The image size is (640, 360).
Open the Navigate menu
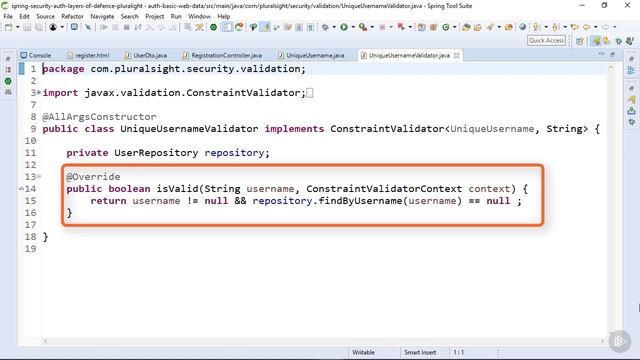tap(102, 16)
